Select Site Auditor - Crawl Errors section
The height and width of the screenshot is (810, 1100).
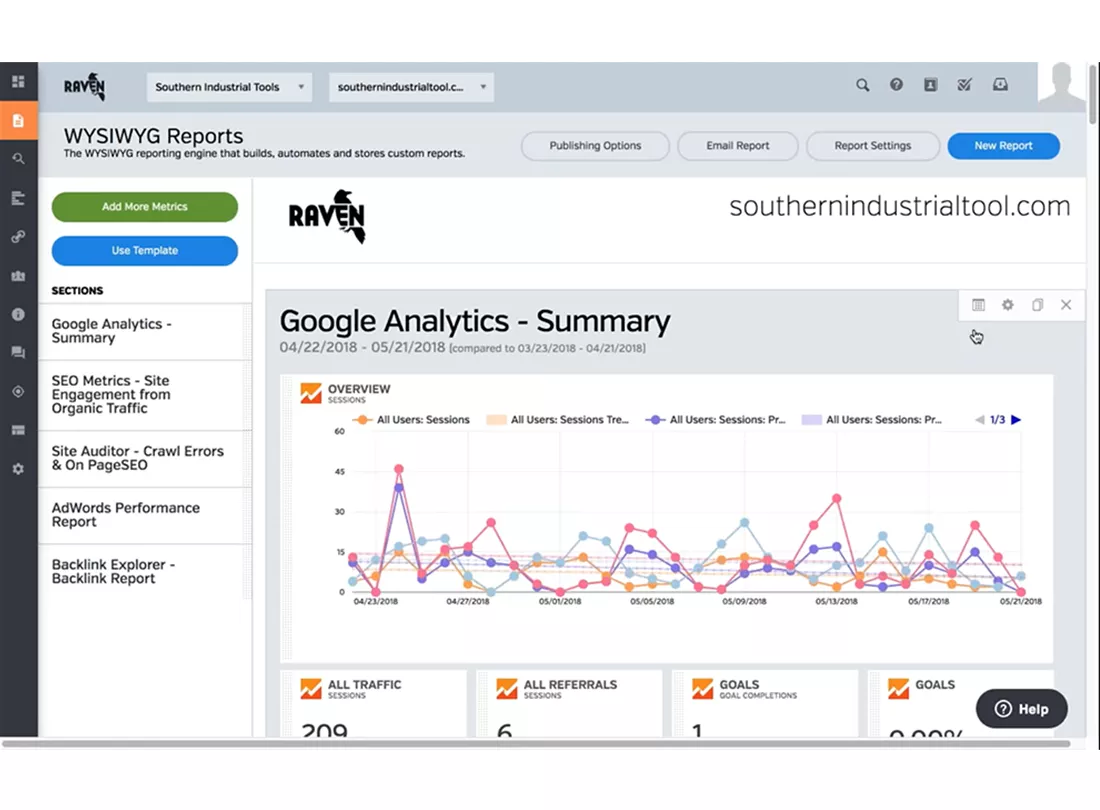[x=145, y=458]
